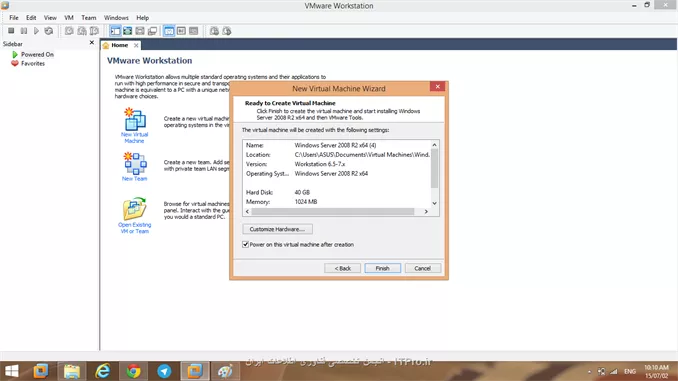Screen dimensions: 678x381
Task: Open the View menu
Action: (x=50, y=18)
